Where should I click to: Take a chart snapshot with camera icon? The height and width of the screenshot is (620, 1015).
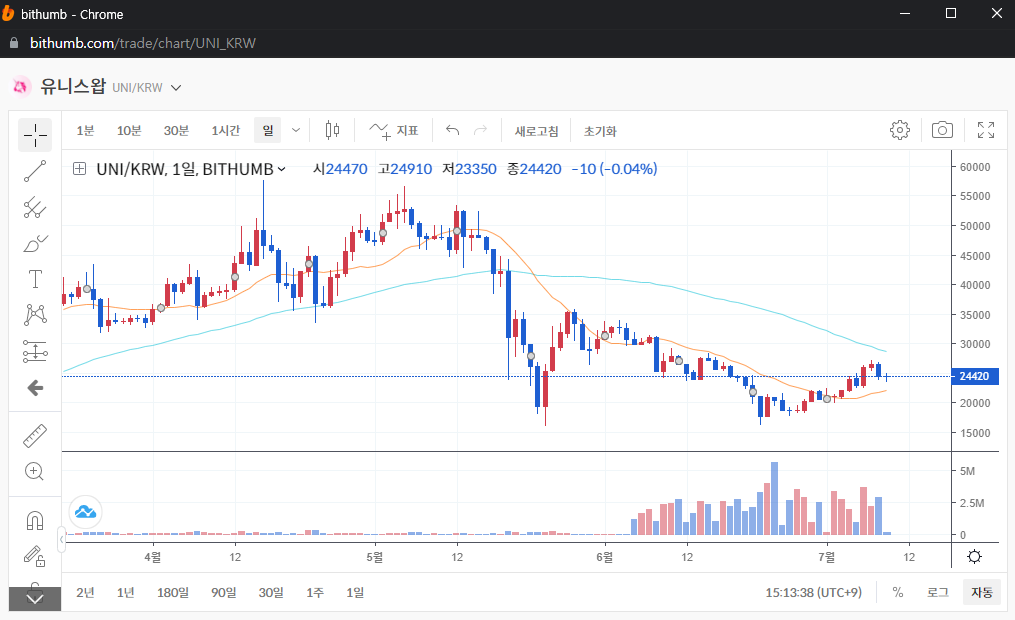pos(942,130)
